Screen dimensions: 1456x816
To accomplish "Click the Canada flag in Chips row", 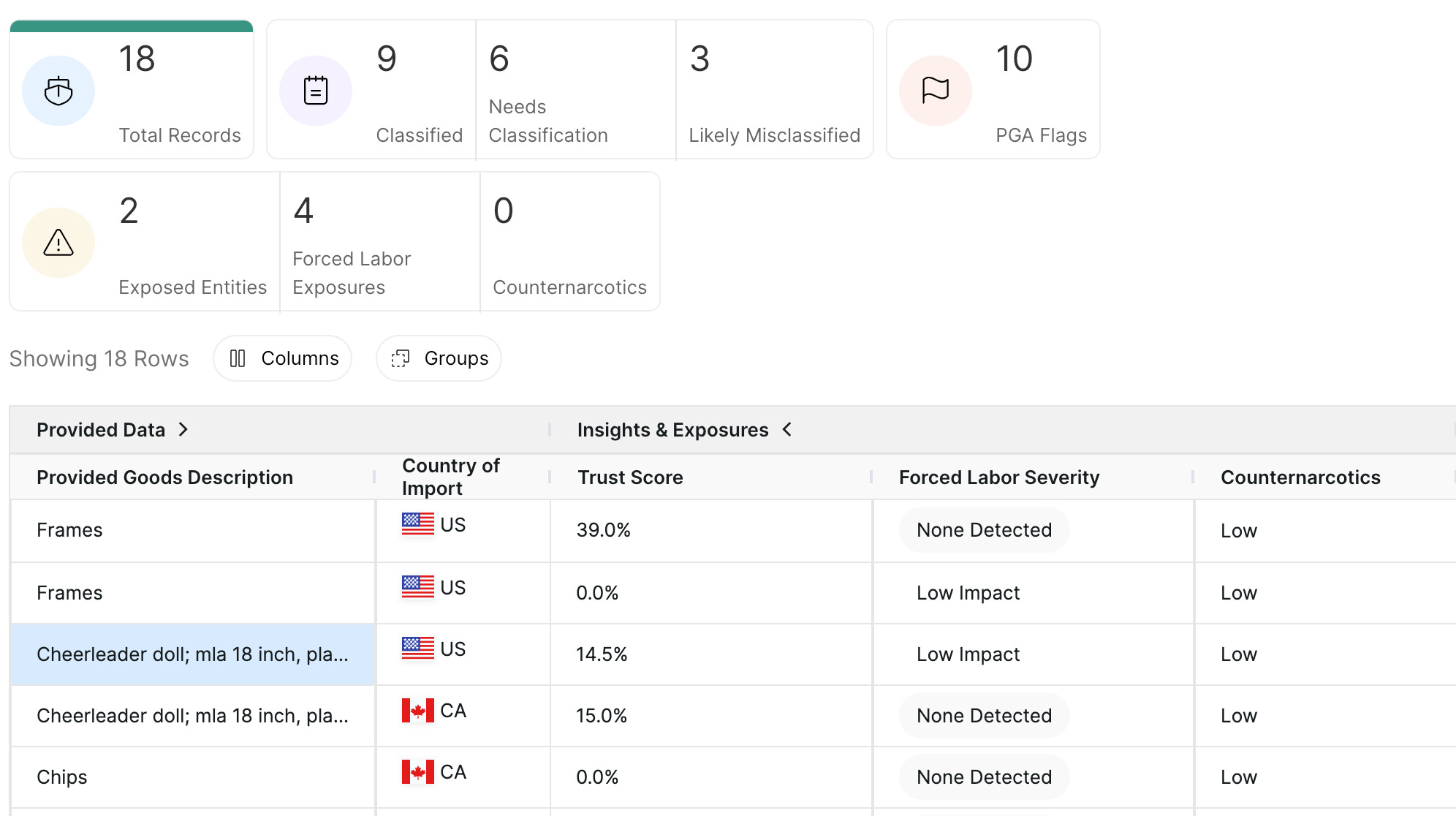I will (x=417, y=771).
